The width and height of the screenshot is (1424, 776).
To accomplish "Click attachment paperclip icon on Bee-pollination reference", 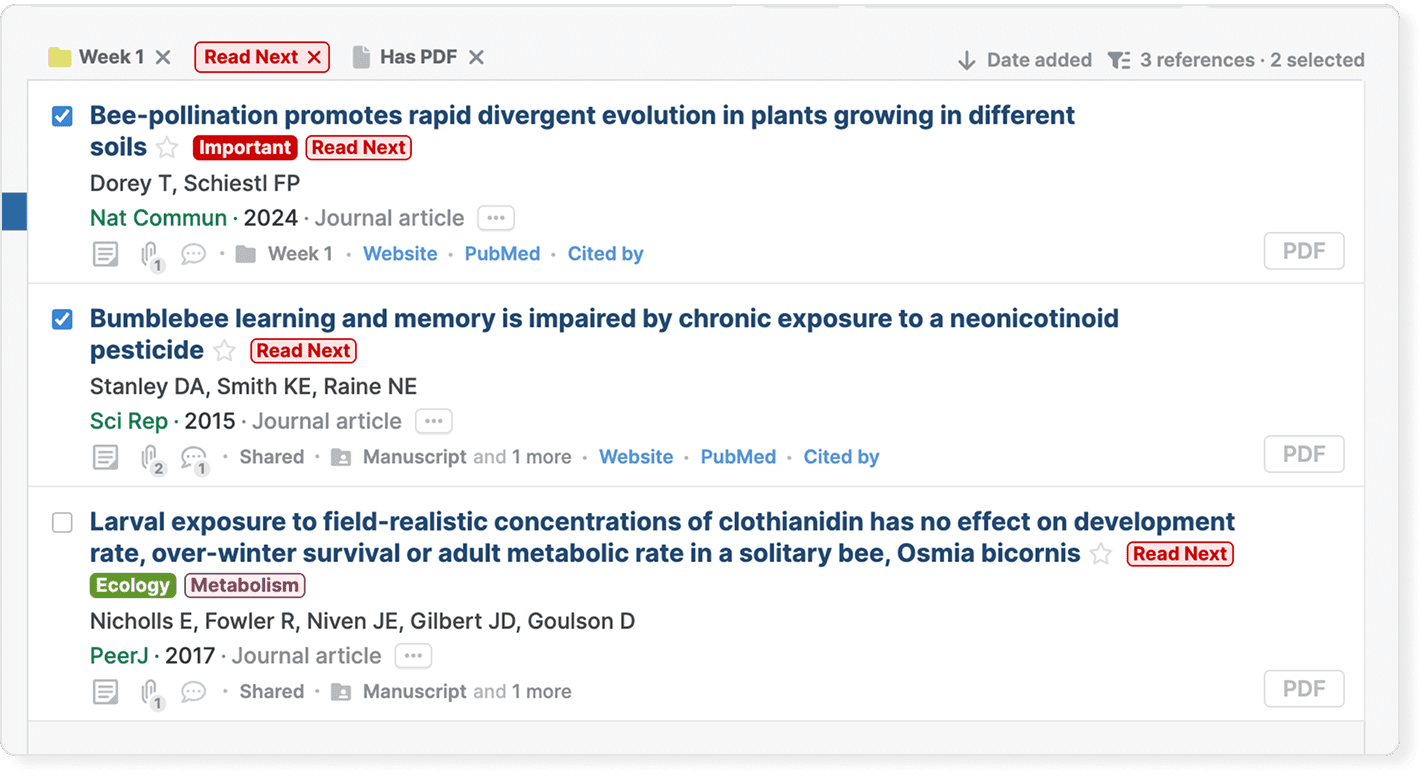I will [x=150, y=254].
